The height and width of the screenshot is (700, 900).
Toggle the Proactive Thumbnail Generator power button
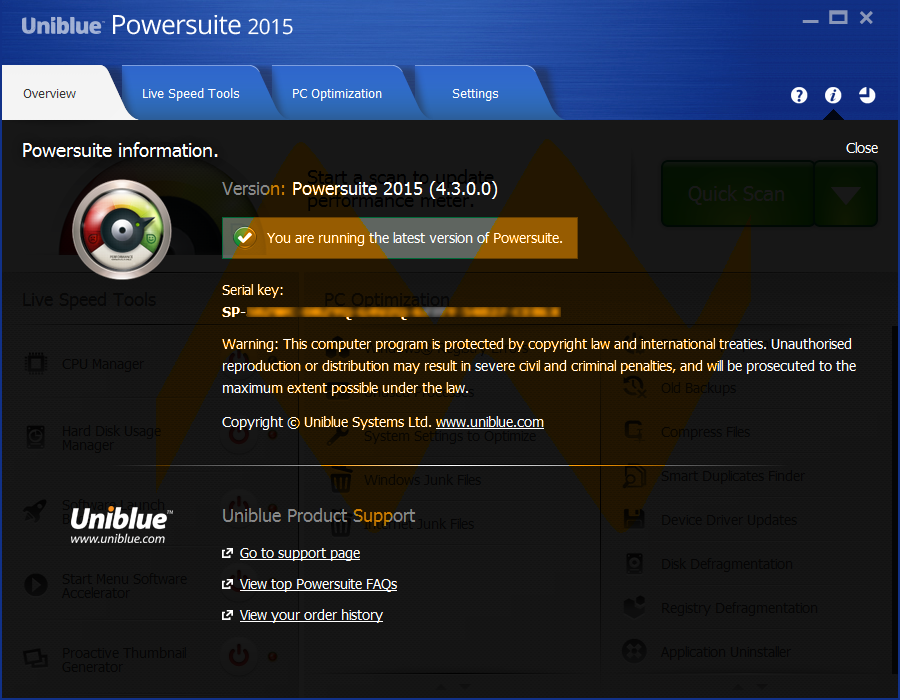(x=239, y=656)
